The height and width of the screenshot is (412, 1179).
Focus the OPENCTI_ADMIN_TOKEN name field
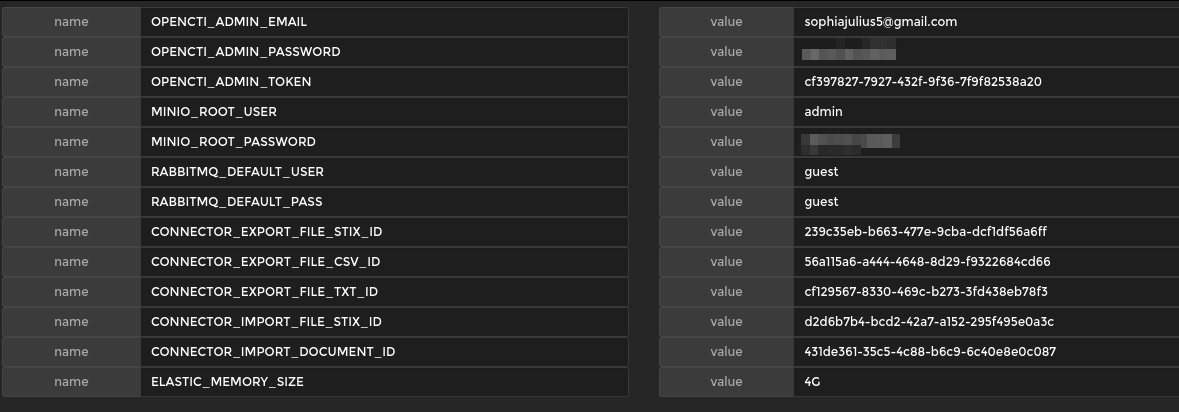pos(384,82)
